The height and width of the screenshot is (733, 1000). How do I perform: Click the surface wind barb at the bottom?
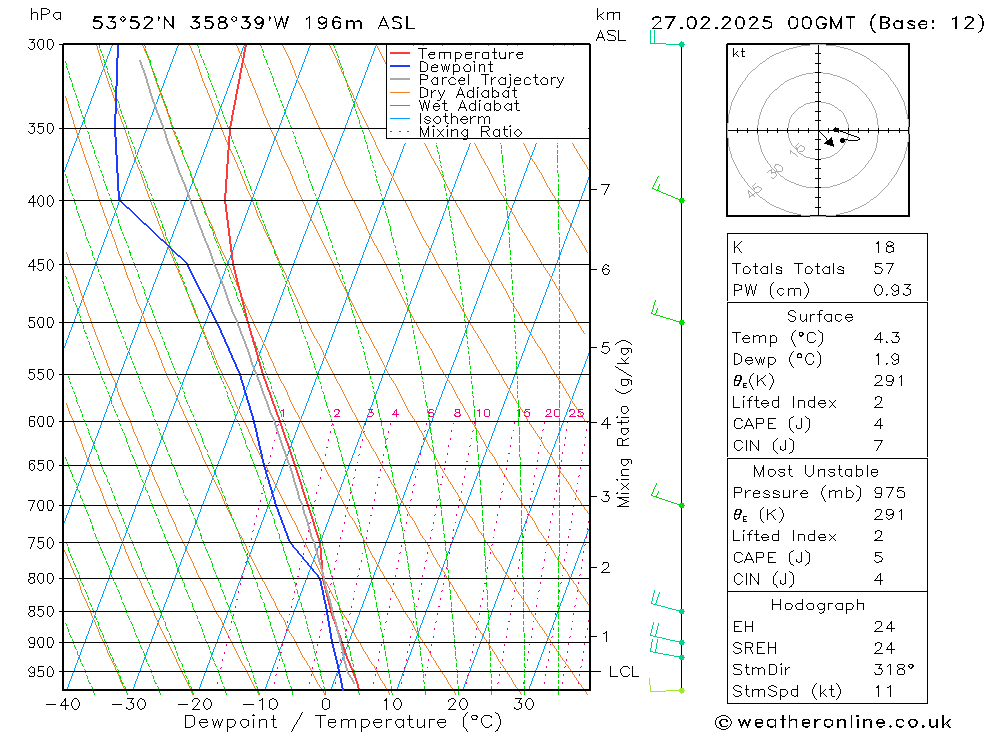[x=666, y=686]
